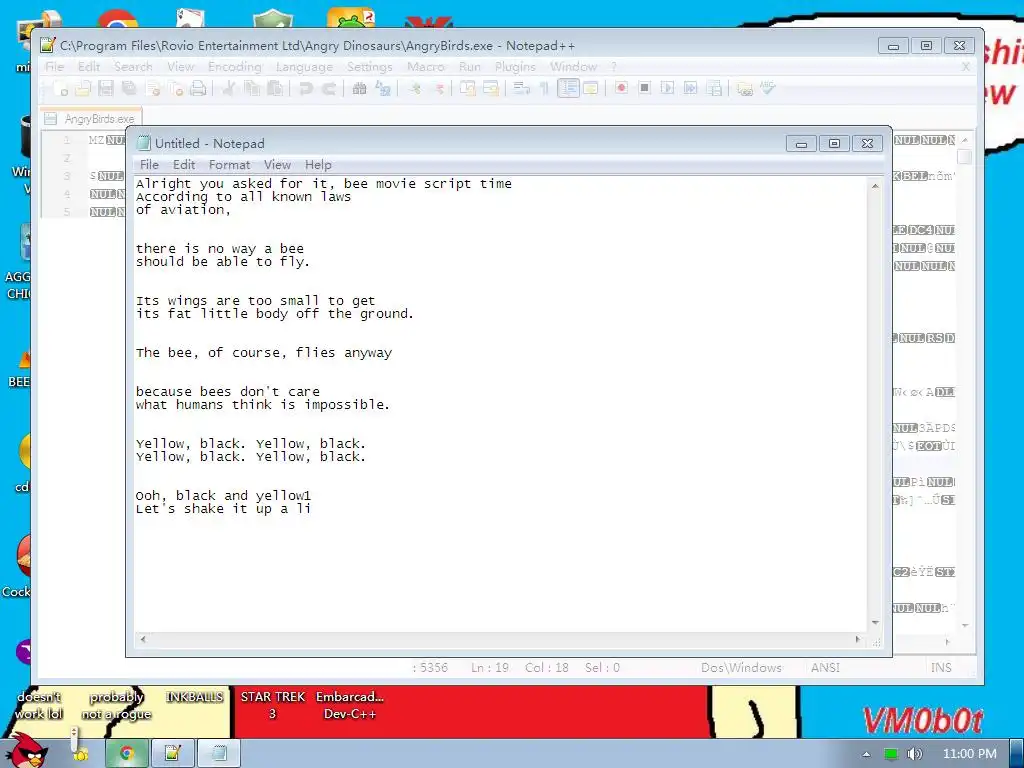Open the Encoding menu in Notepad++
The width and height of the screenshot is (1024, 768).
click(x=234, y=67)
